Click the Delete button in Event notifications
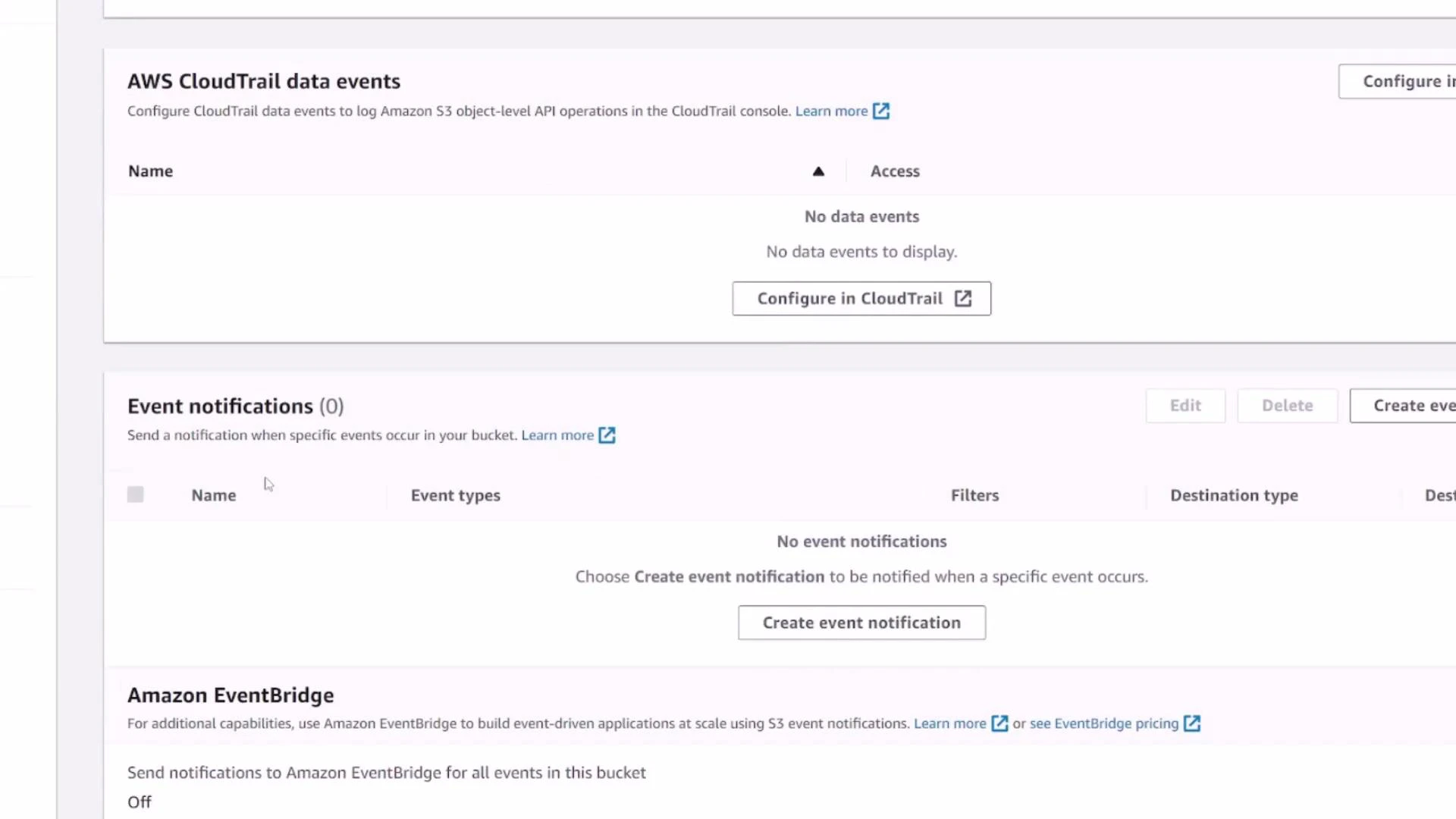The width and height of the screenshot is (1456, 819). (1287, 405)
